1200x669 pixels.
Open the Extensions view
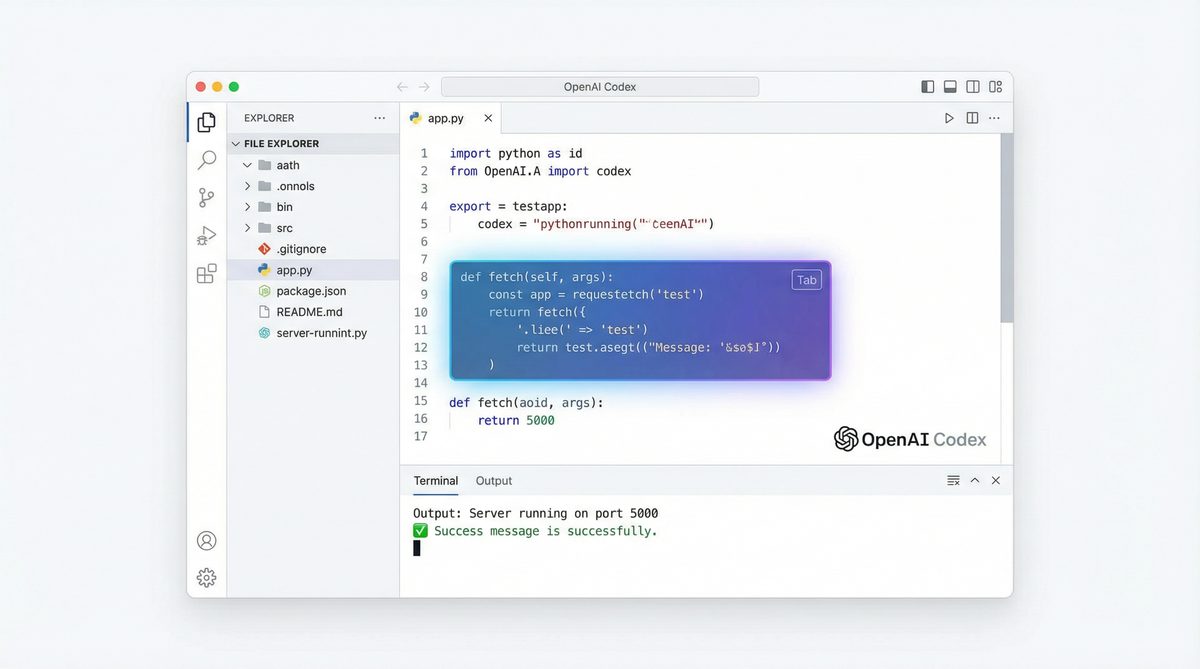(206, 273)
